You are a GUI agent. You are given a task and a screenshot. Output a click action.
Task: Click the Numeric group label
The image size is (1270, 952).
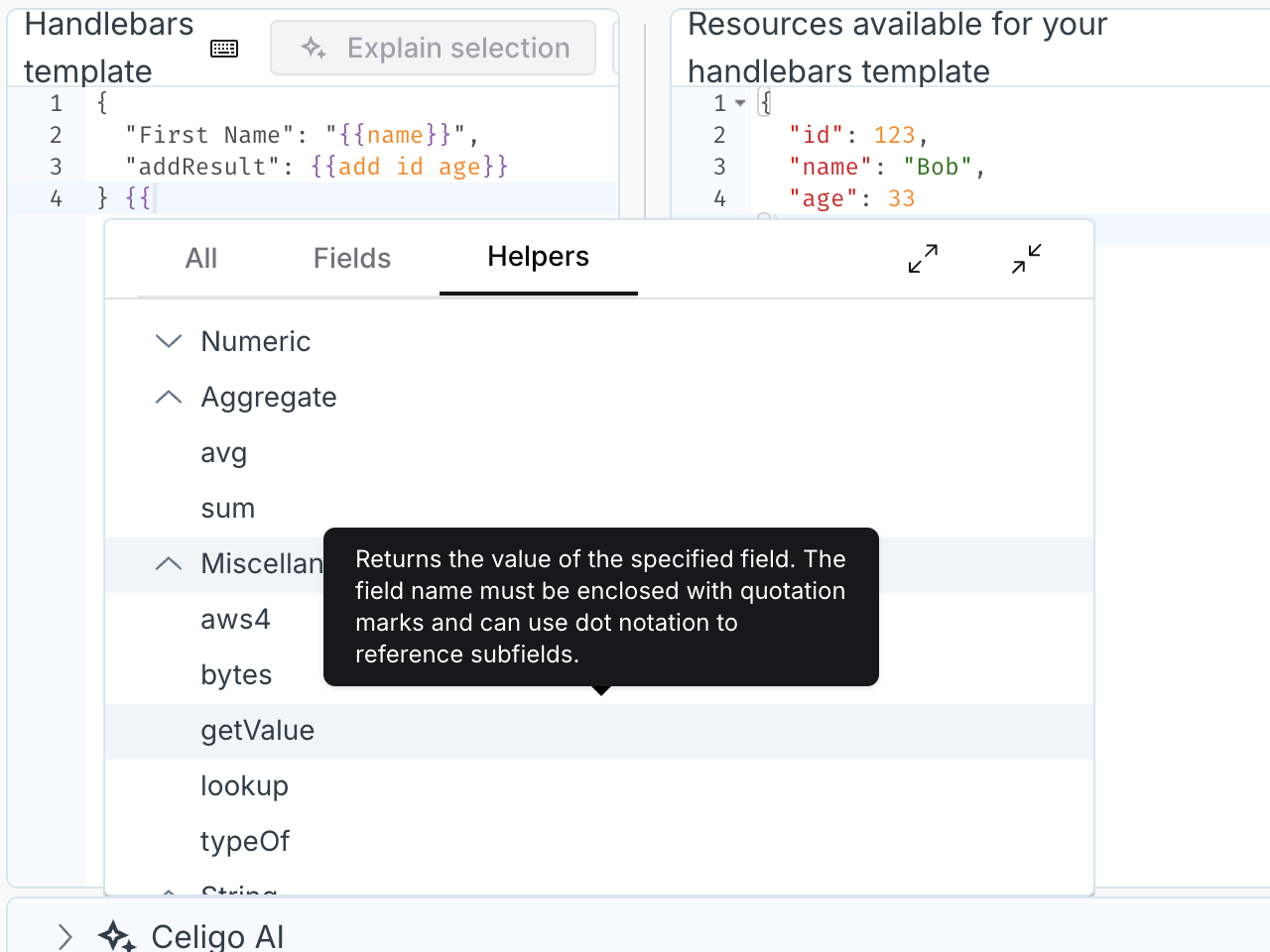[256, 341]
